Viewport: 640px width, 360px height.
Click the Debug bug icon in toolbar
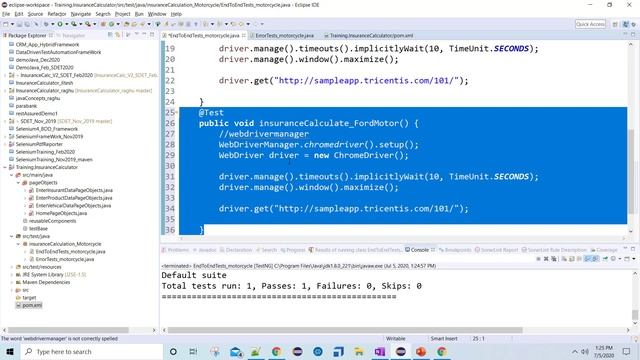pyautogui.click(x=46, y=24)
